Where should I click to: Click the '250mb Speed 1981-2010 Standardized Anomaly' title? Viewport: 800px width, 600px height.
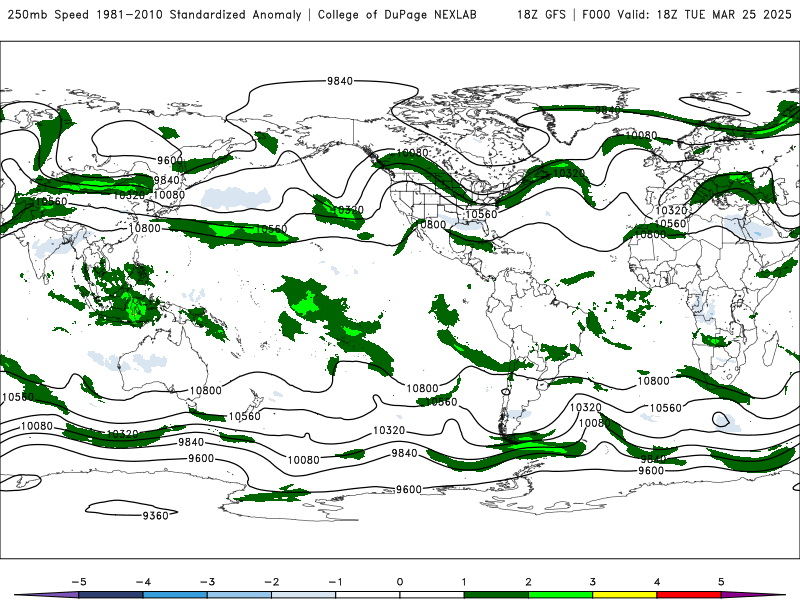coord(154,14)
